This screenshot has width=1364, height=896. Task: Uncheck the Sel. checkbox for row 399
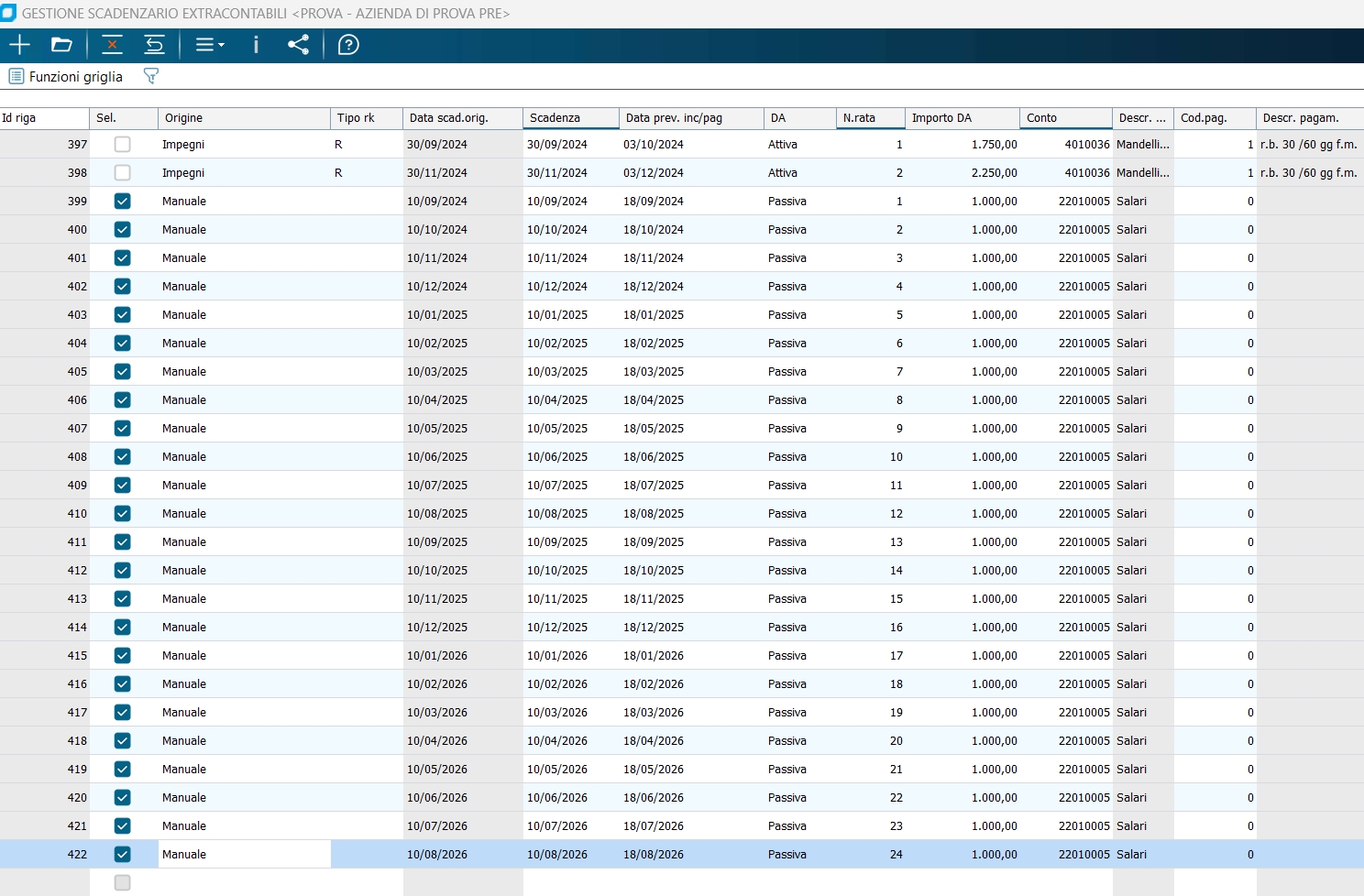[x=122, y=202]
